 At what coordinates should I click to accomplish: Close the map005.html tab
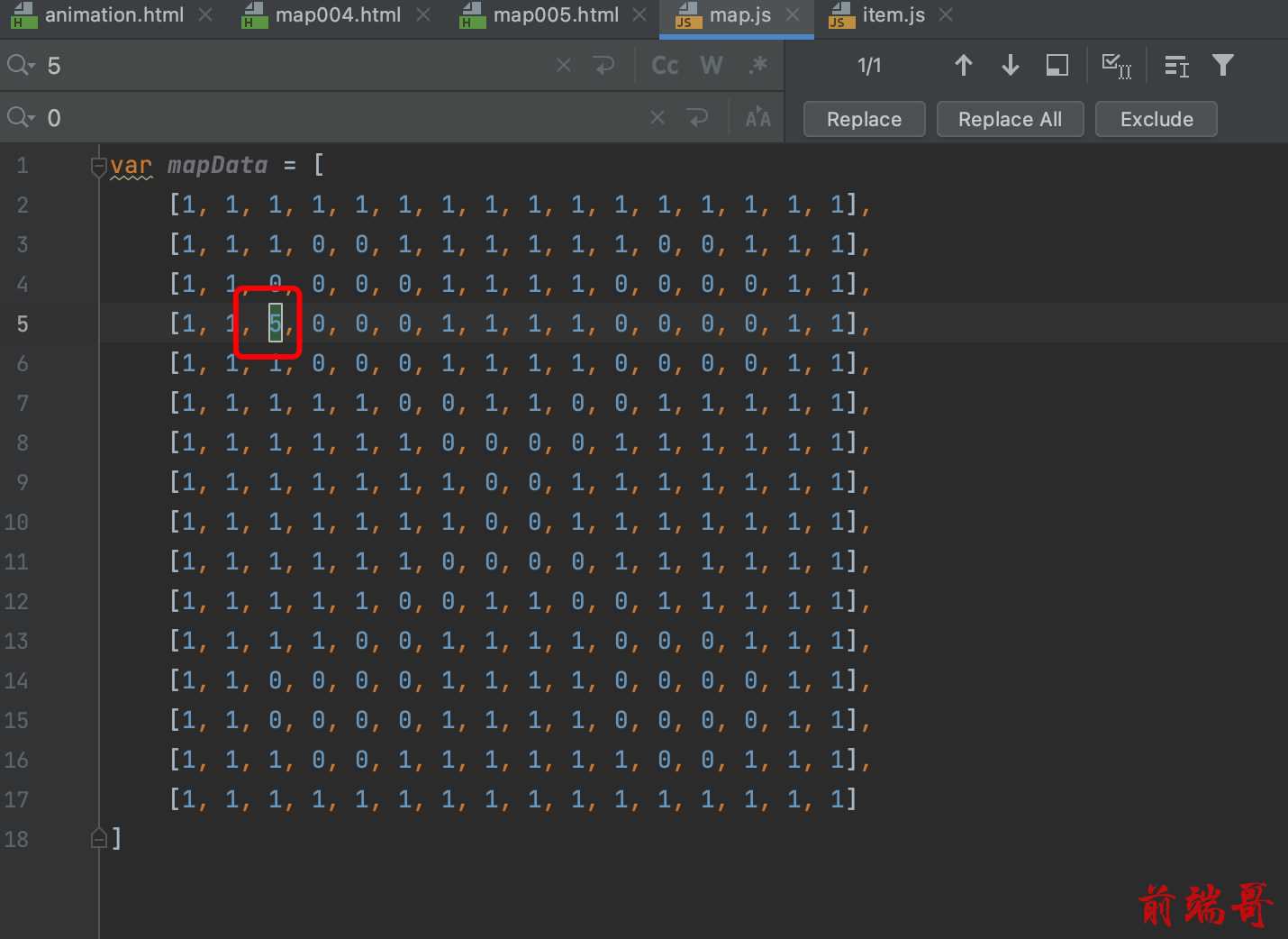[x=639, y=15]
